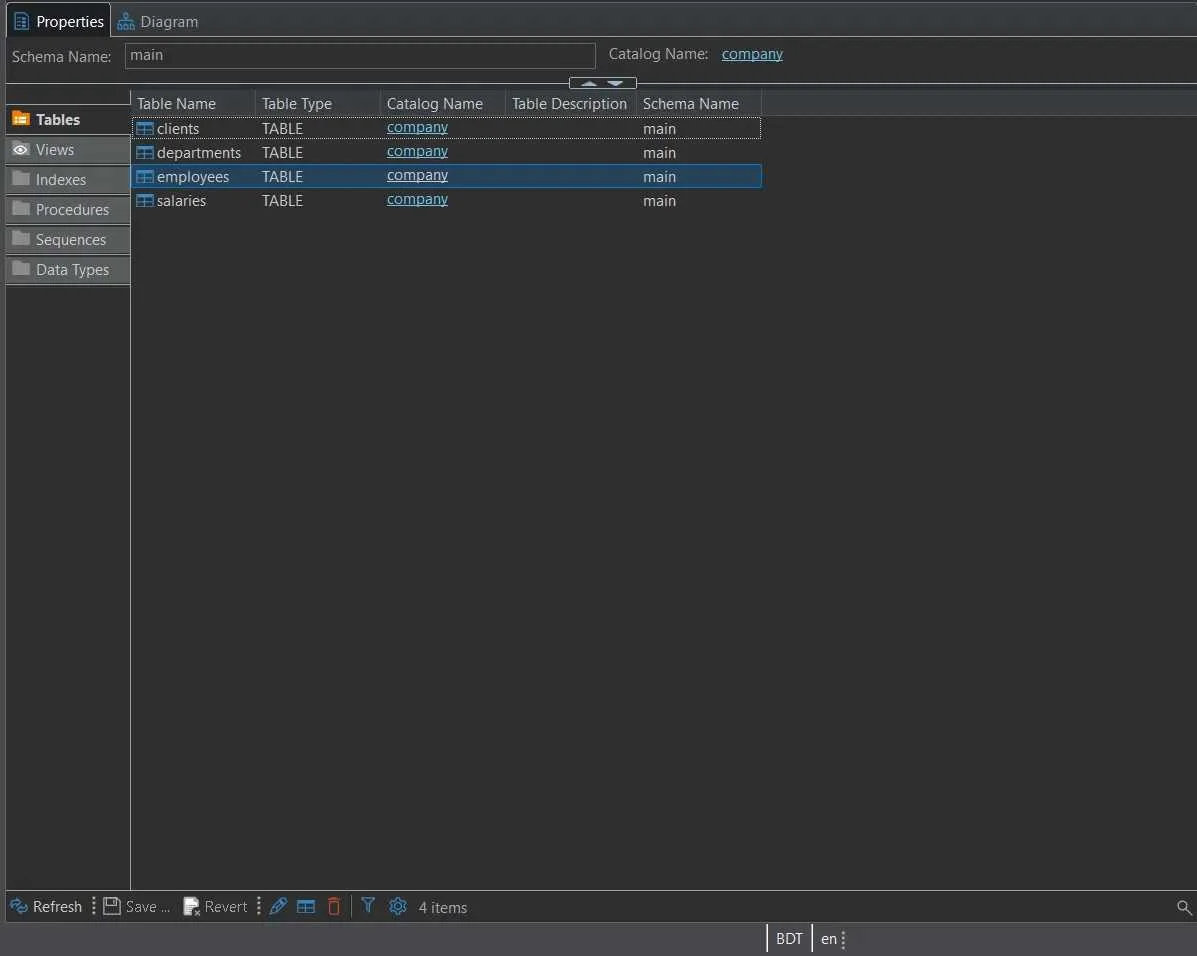Expand the properties panel with down arrow
The image size is (1197, 956).
[x=615, y=83]
